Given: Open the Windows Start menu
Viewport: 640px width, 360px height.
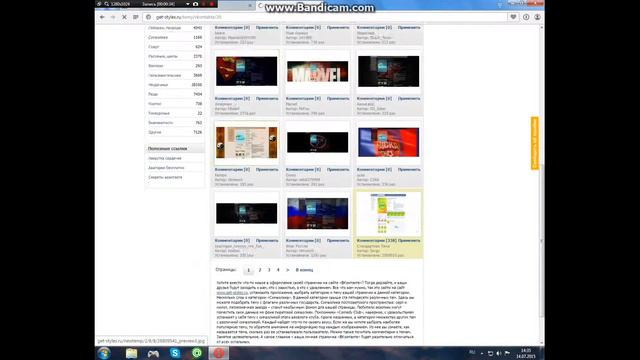Looking at the screenshot, I should coord(104,353).
